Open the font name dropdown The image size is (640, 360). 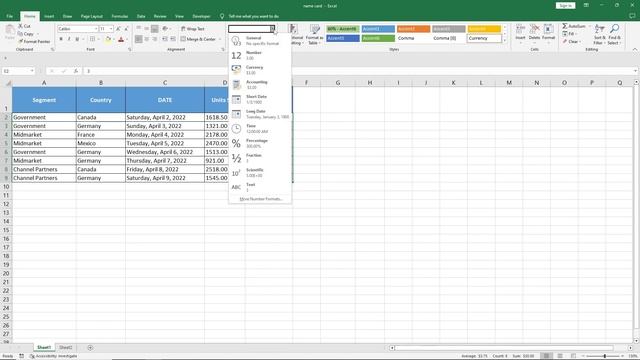96,29
